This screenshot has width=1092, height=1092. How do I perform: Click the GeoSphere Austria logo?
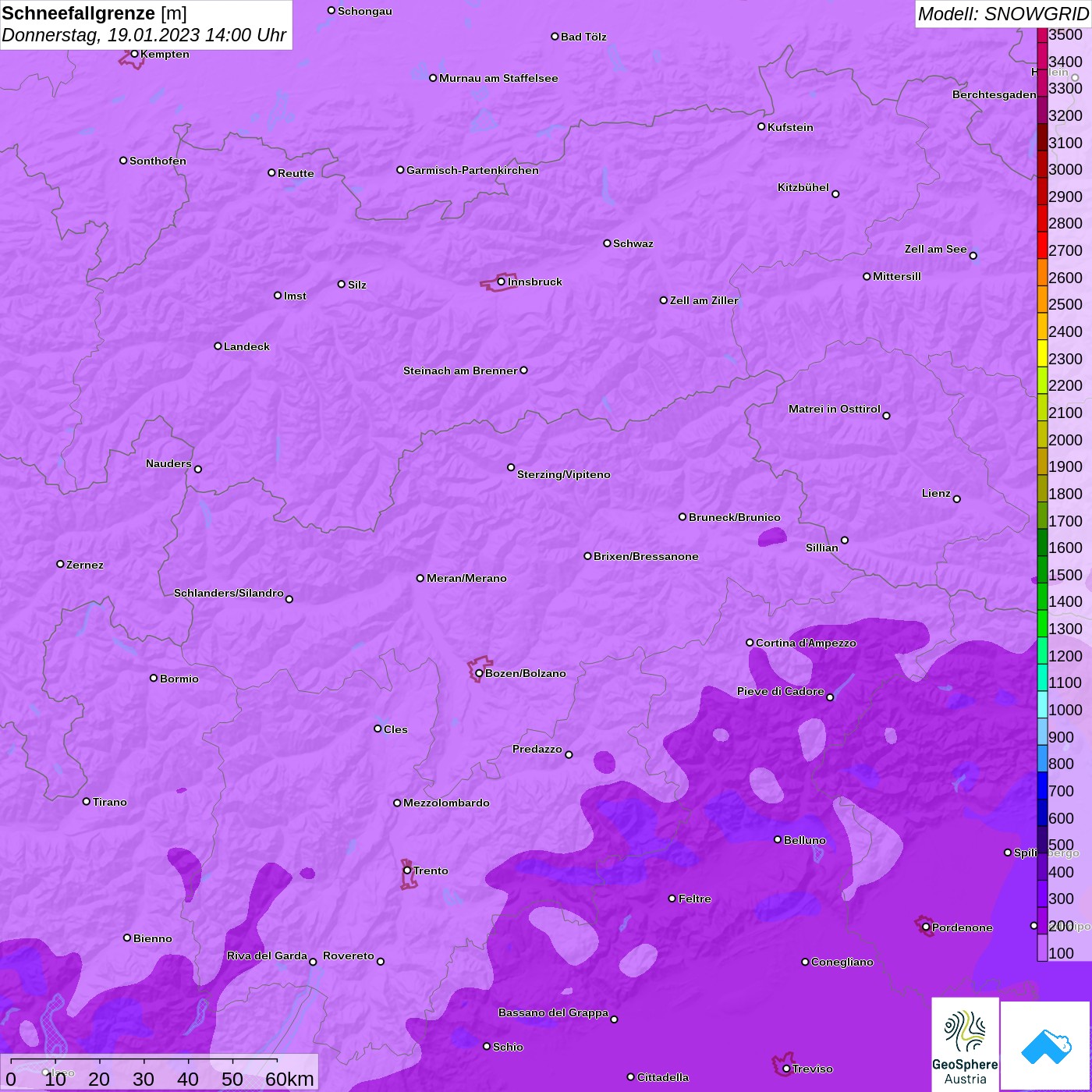click(965, 1044)
